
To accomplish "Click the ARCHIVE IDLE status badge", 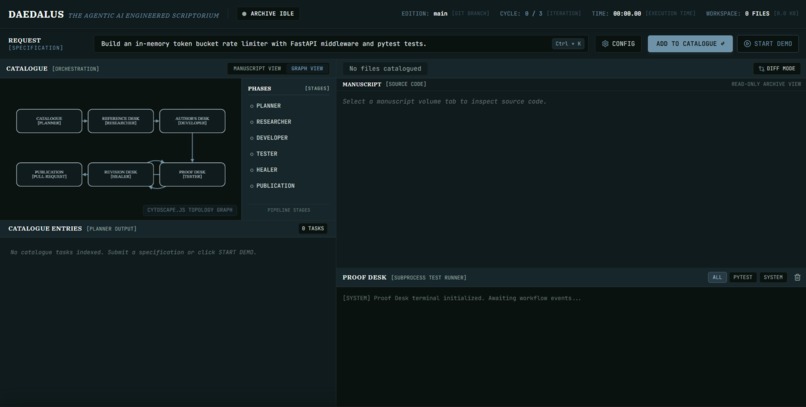I will tap(268, 14).
